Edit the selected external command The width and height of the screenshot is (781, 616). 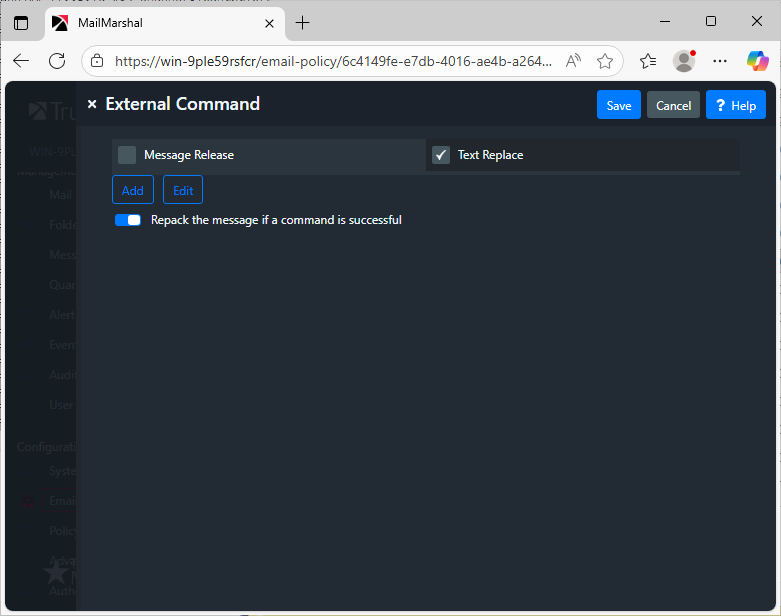click(x=183, y=190)
